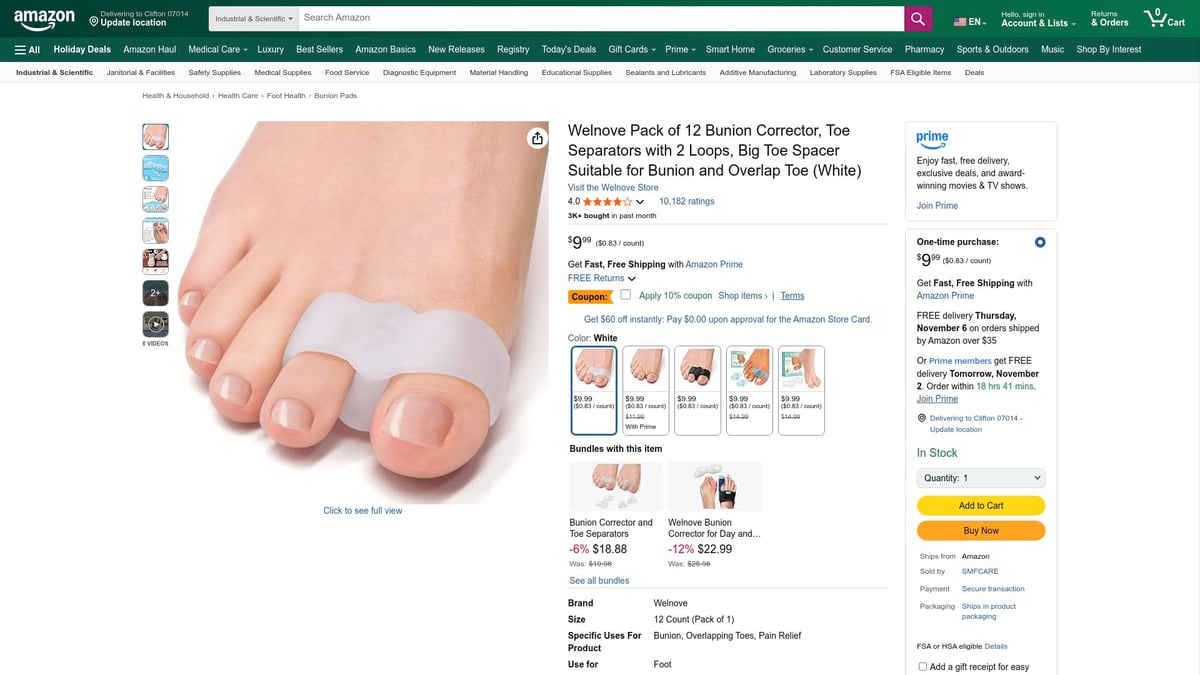Expand the FREE Returns details
The image size is (1200, 675).
(600, 278)
